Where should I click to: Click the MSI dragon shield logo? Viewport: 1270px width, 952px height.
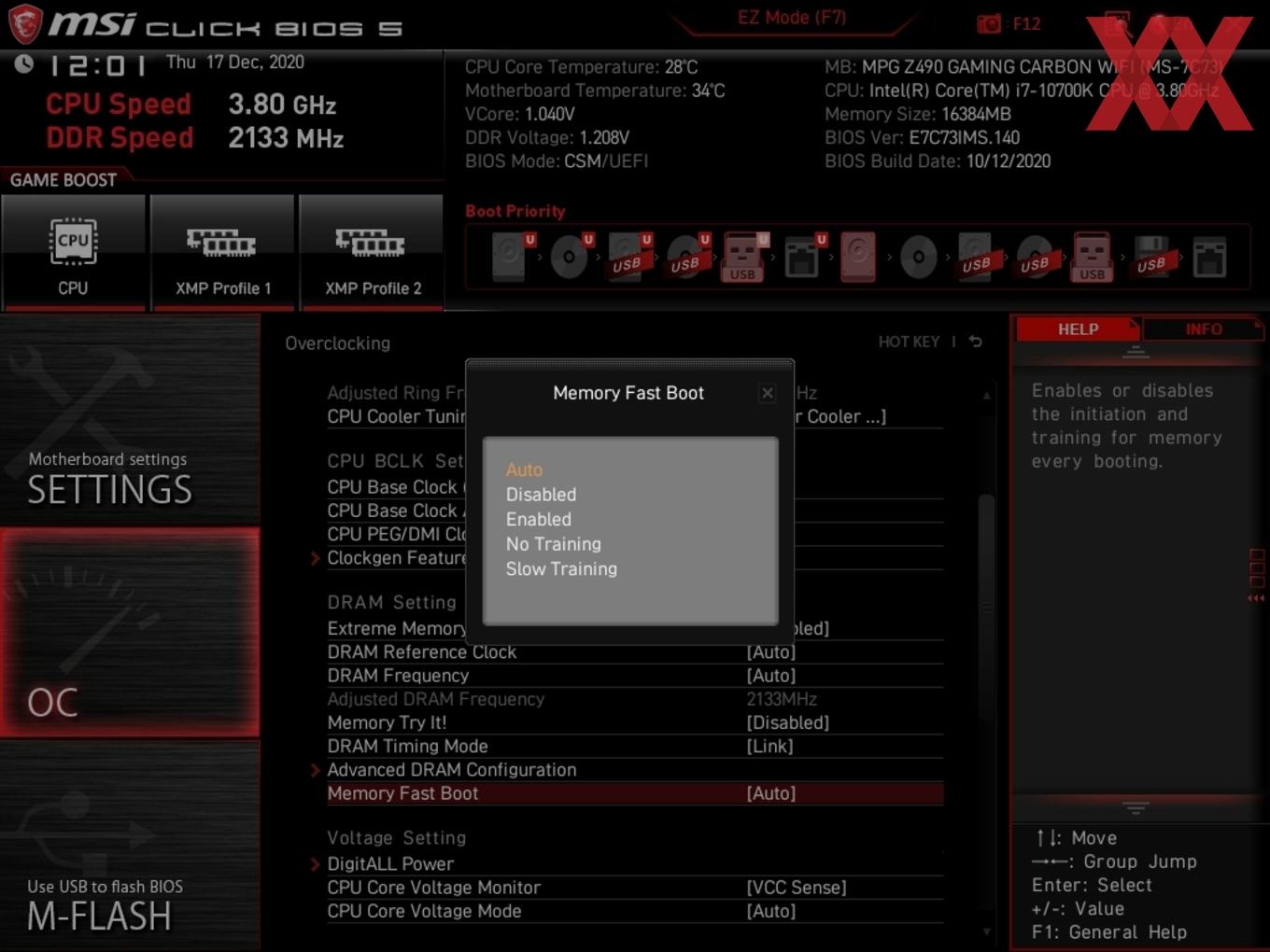coord(25,23)
